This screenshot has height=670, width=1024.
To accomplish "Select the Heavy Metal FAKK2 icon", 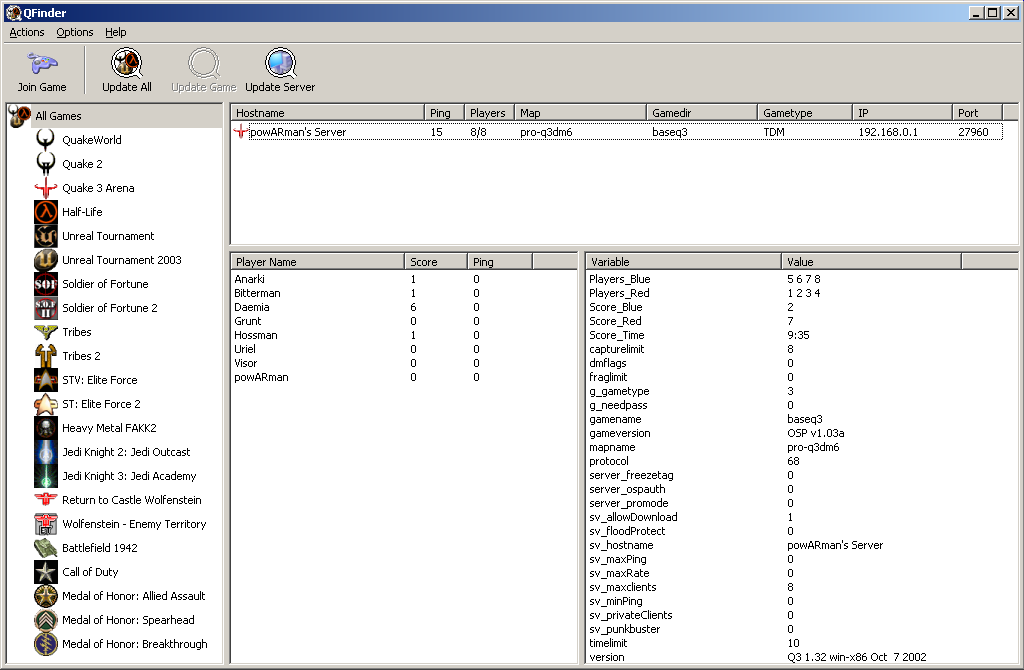I will pyautogui.click(x=46, y=428).
